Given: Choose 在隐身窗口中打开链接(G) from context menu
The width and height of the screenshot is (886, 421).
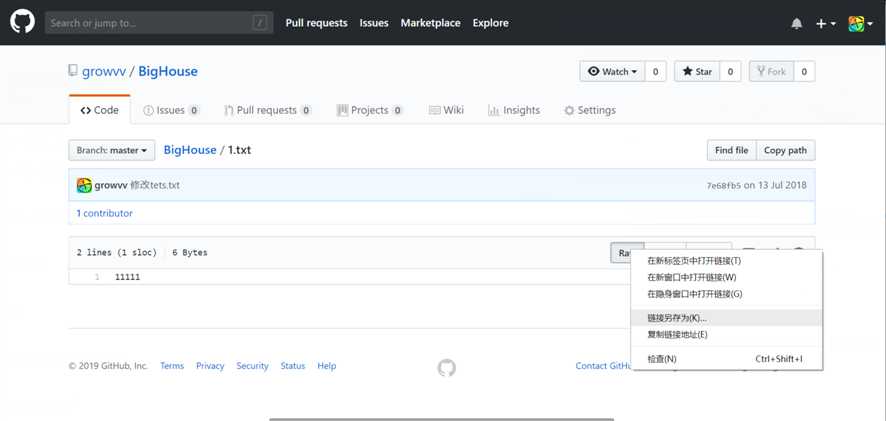Looking at the screenshot, I should point(726,294).
